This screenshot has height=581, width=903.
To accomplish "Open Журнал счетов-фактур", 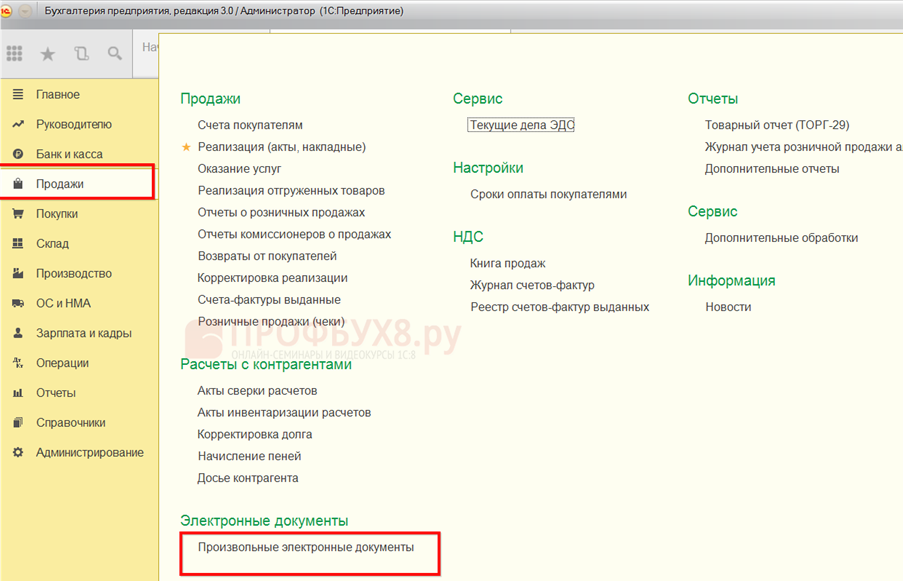I will point(532,285).
